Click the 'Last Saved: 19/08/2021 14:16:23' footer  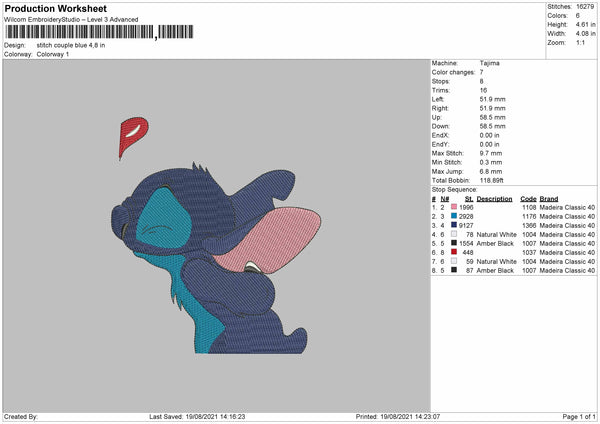point(197,417)
